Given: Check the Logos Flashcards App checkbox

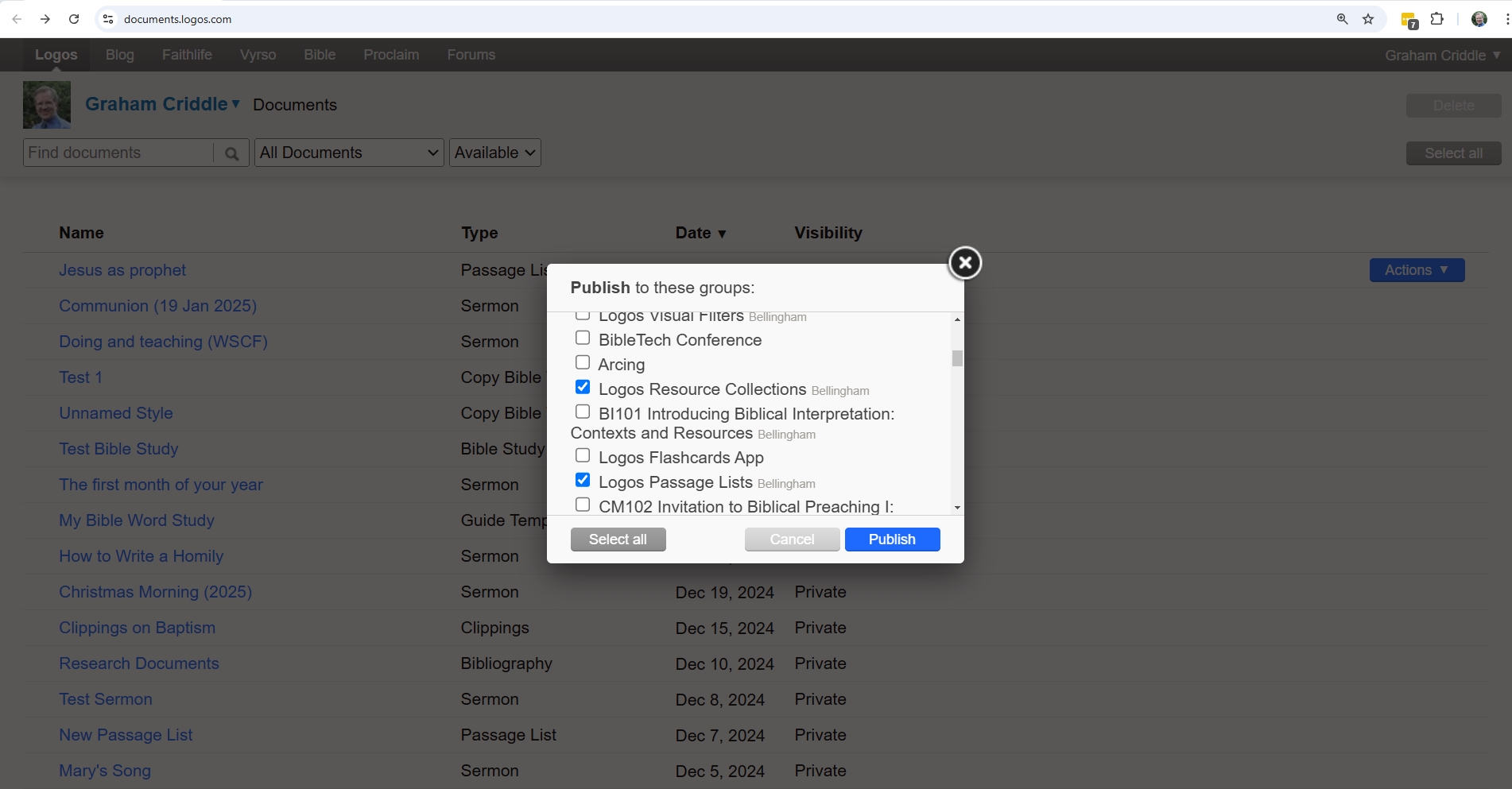Looking at the screenshot, I should click(x=583, y=456).
